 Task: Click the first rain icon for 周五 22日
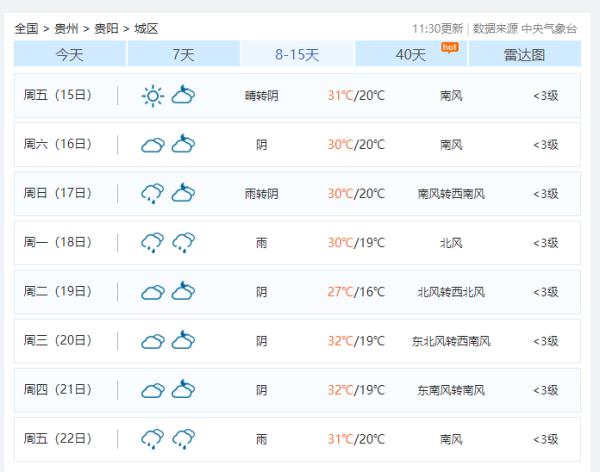[153, 439]
